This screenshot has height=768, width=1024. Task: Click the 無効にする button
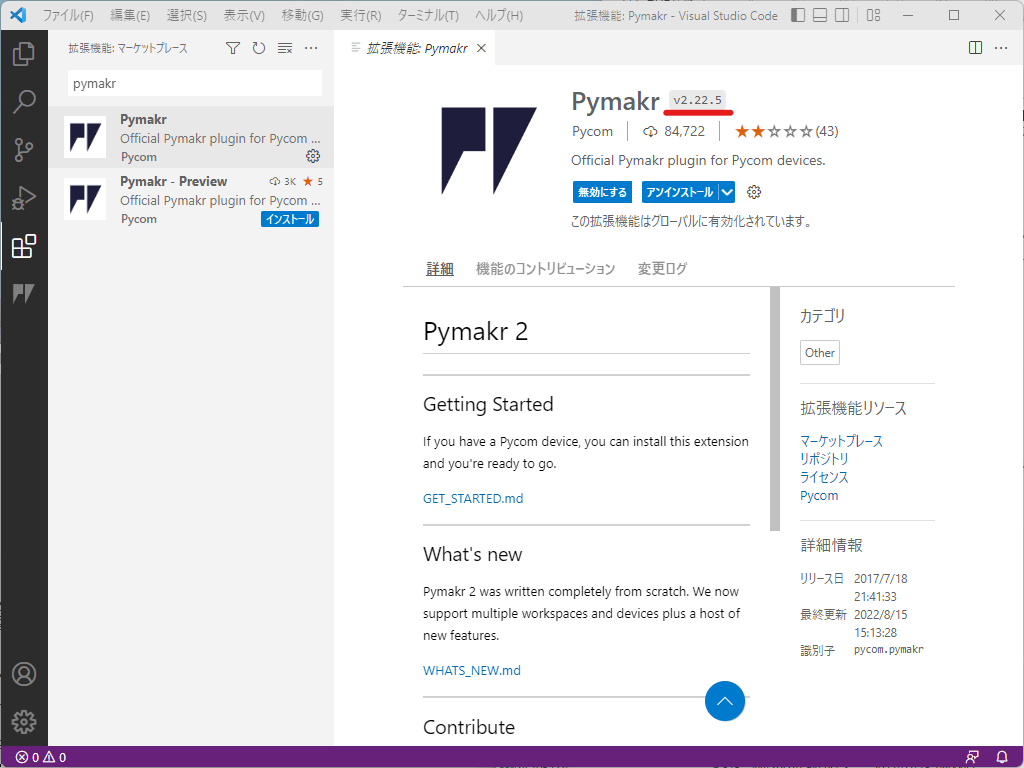(x=602, y=192)
